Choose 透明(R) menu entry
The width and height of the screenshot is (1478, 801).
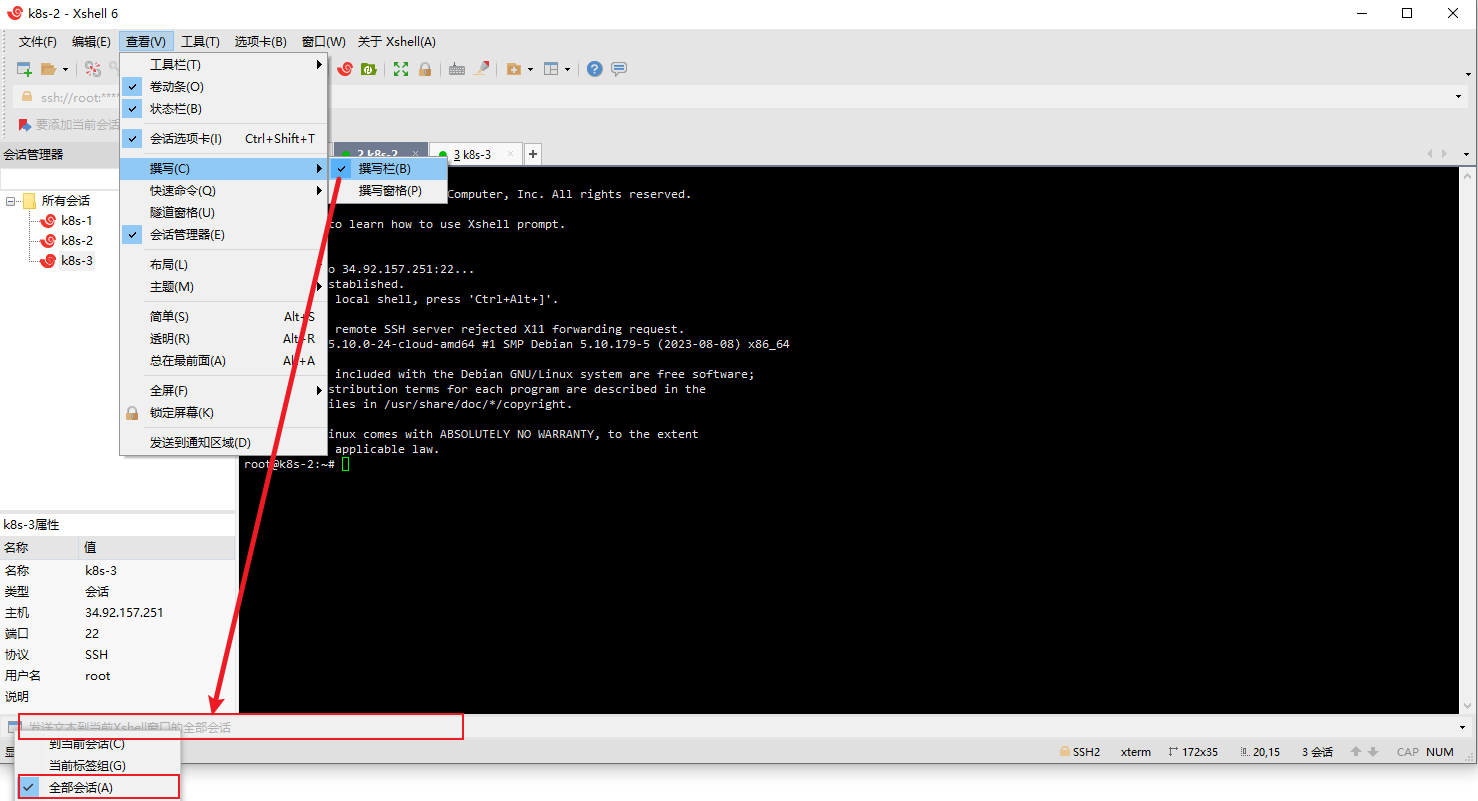223,339
